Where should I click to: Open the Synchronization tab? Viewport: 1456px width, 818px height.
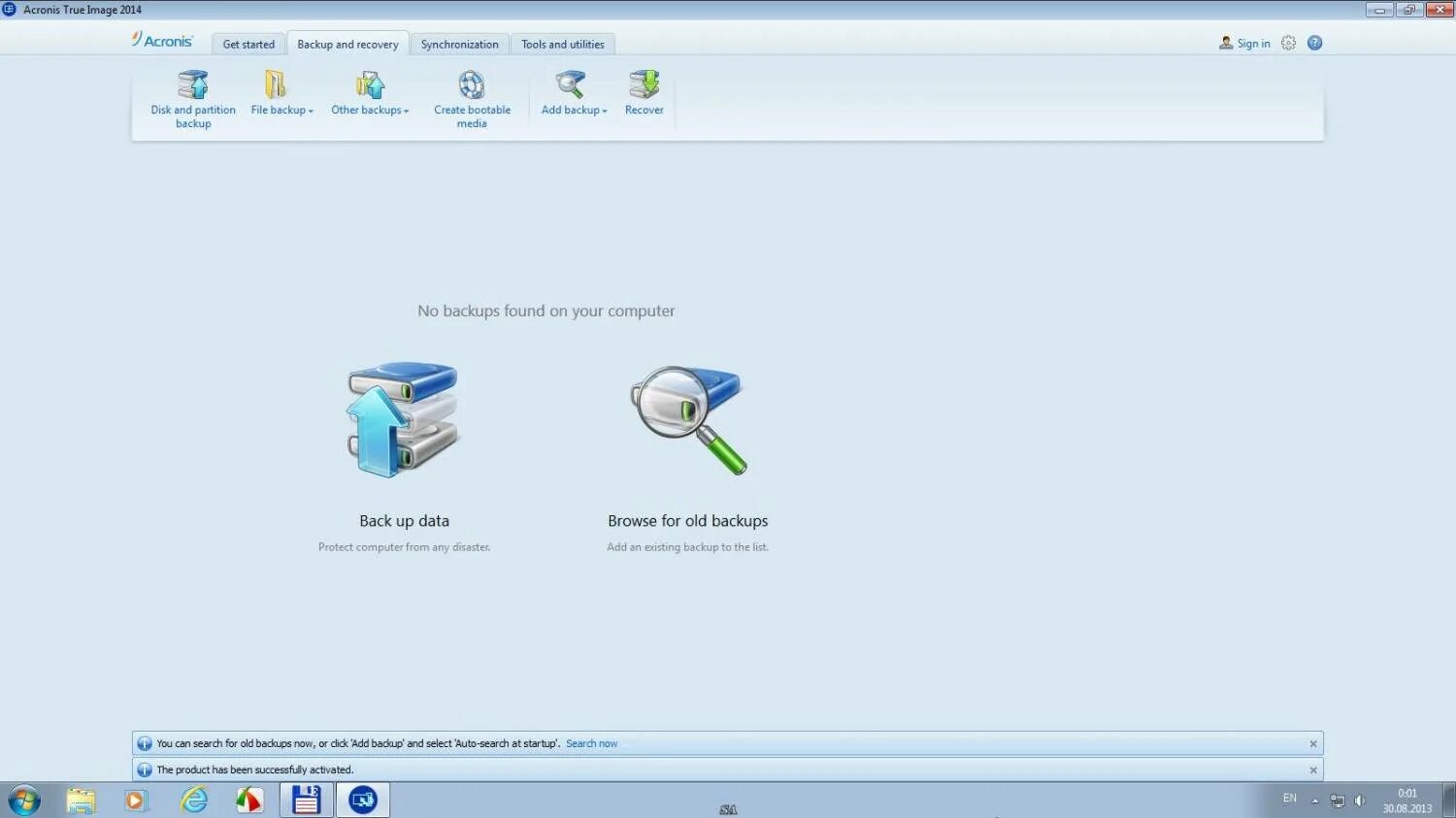[x=459, y=45]
